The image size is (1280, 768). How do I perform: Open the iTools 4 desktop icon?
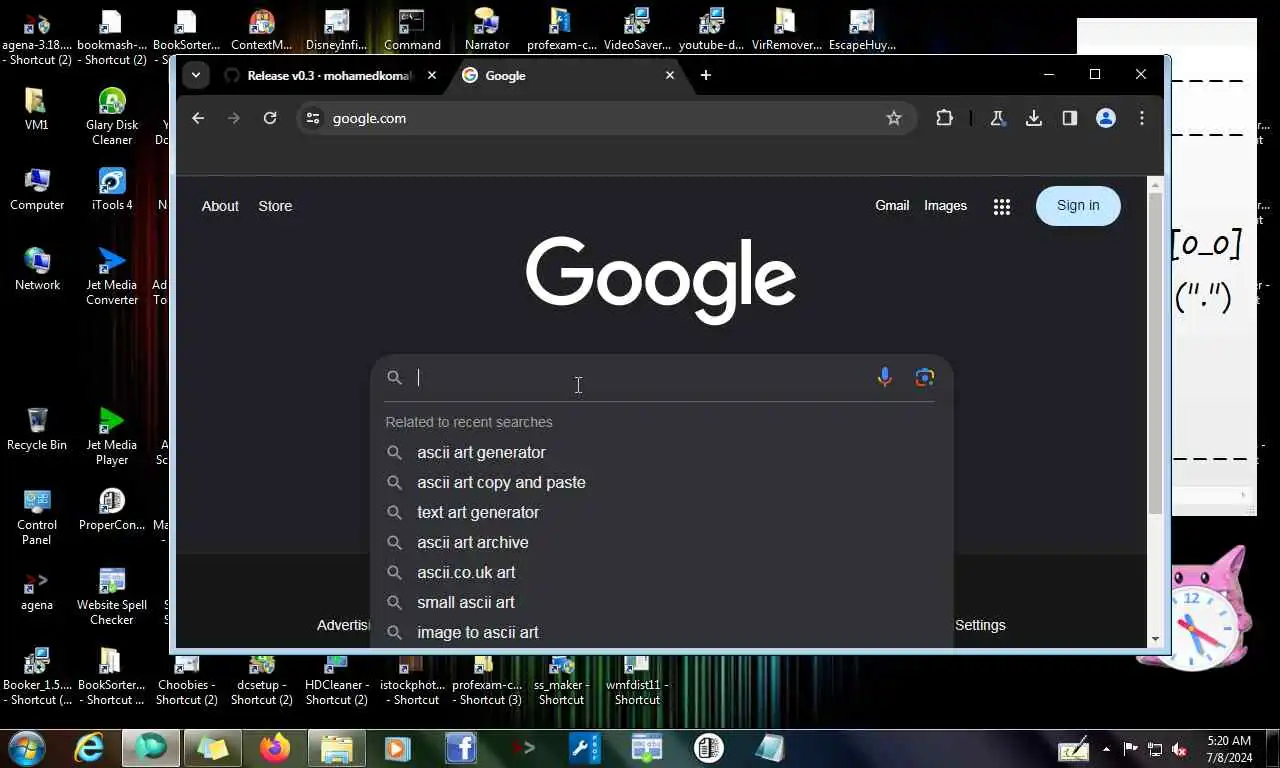[112, 190]
